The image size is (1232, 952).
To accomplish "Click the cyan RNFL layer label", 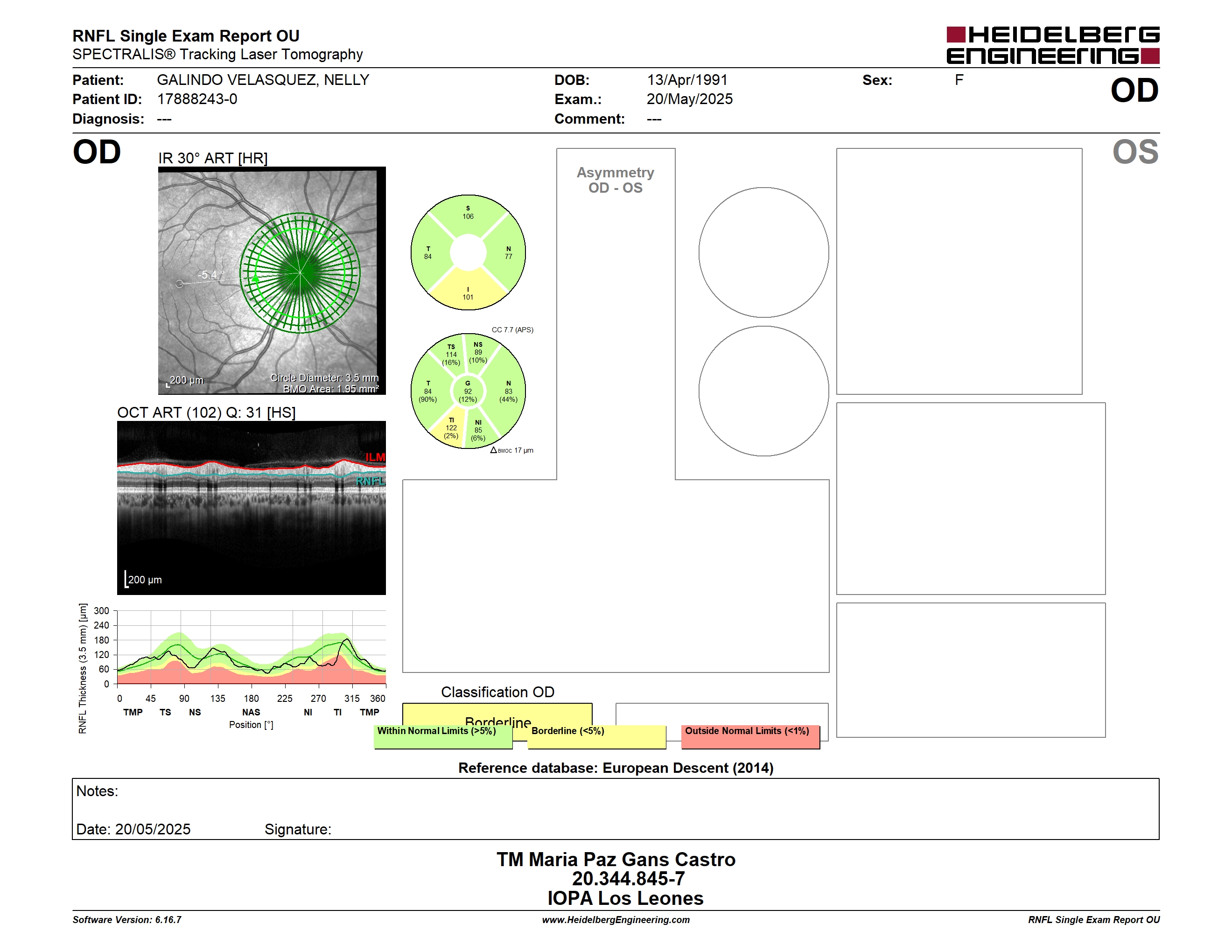I will (371, 481).
